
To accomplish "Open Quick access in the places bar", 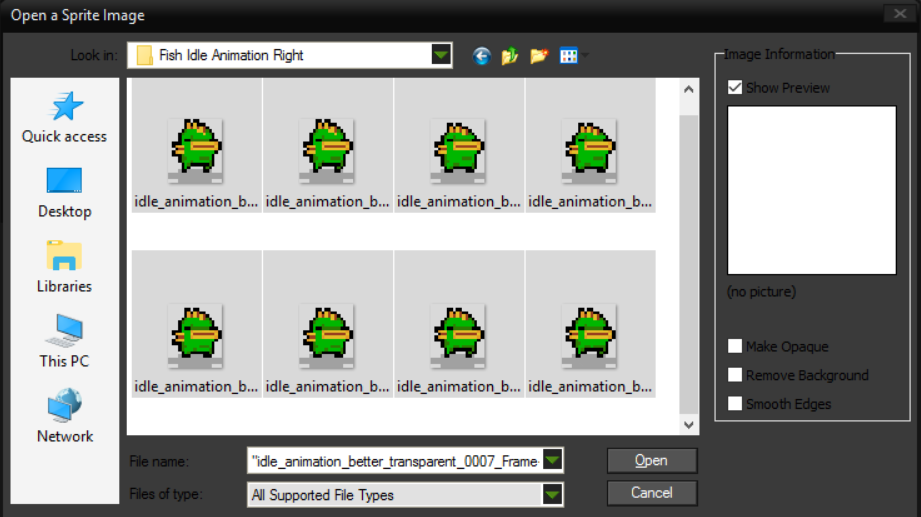I will tap(65, 118).
